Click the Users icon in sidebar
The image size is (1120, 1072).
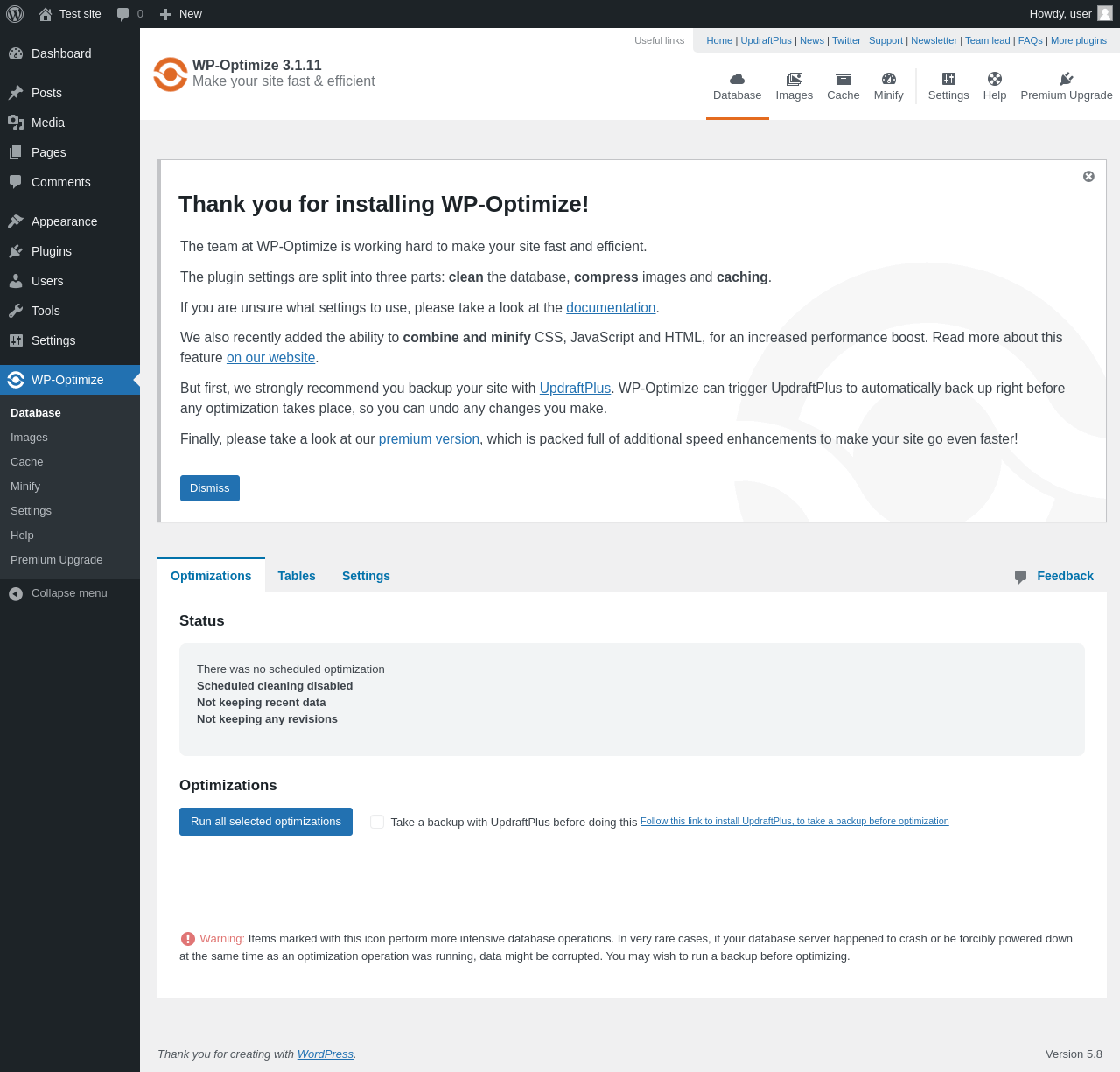click(x=16, y=281)
